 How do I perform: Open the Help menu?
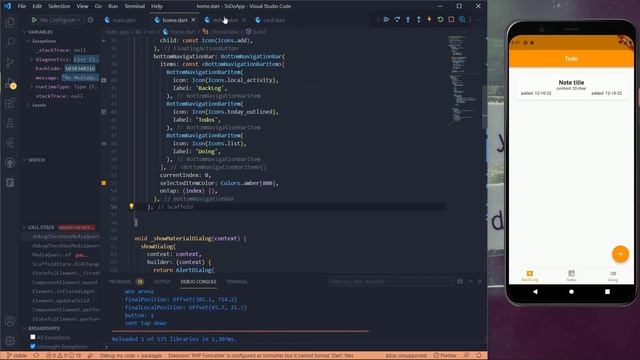click(x=157, y=6)
